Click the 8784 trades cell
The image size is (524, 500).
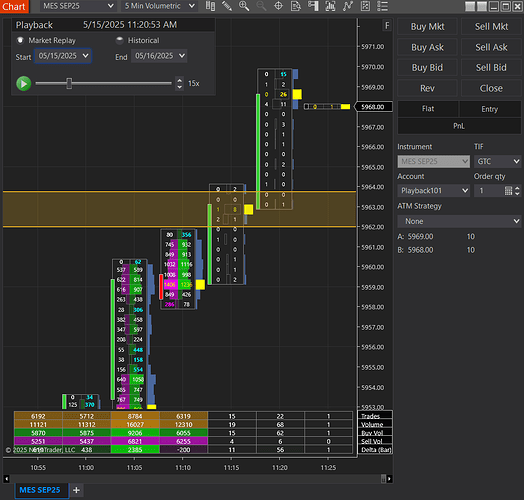(x=135, y=416)
